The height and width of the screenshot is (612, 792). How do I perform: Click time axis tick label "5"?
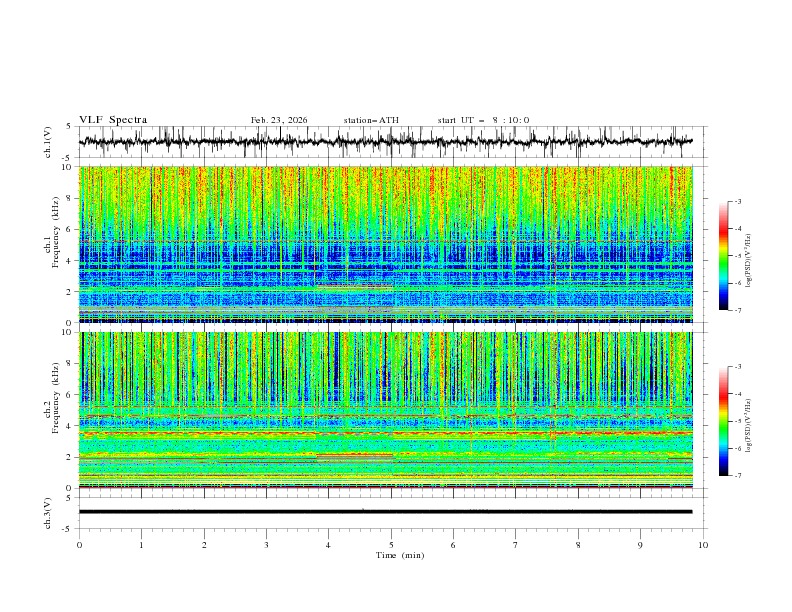point(391,545)
